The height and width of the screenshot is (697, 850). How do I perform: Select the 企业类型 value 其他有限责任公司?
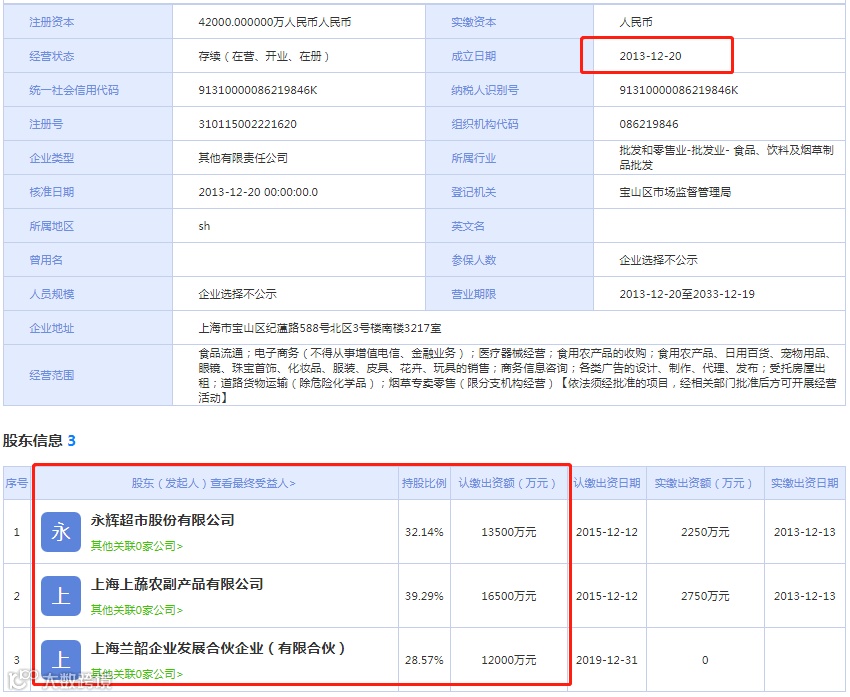tap(243, 158)
